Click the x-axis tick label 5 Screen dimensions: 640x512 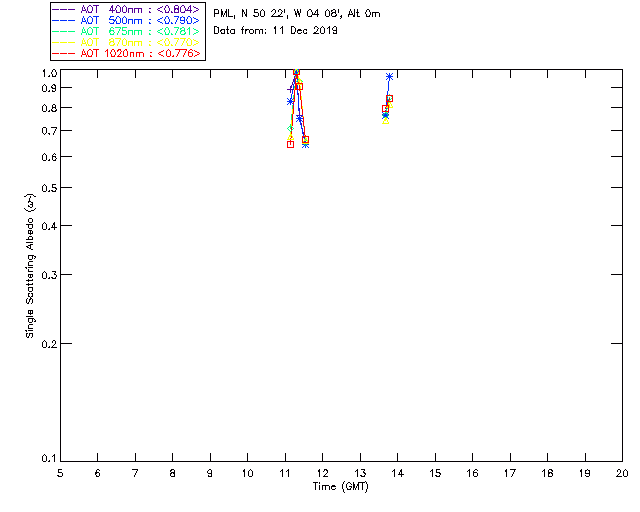pos(60,473)
